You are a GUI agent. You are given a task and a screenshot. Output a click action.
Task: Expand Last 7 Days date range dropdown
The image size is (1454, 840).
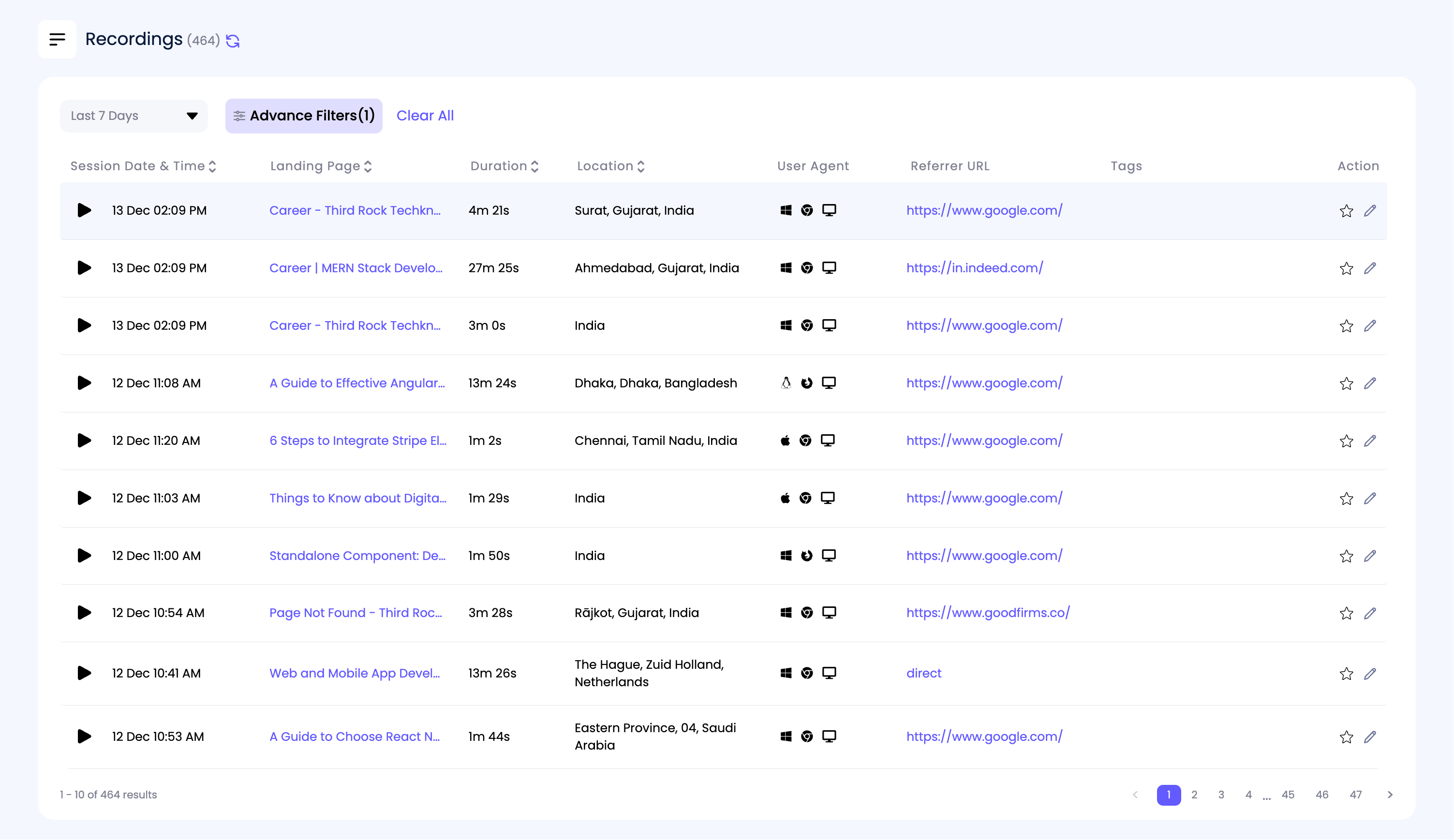pyautogui.click(x=134, y=115)
